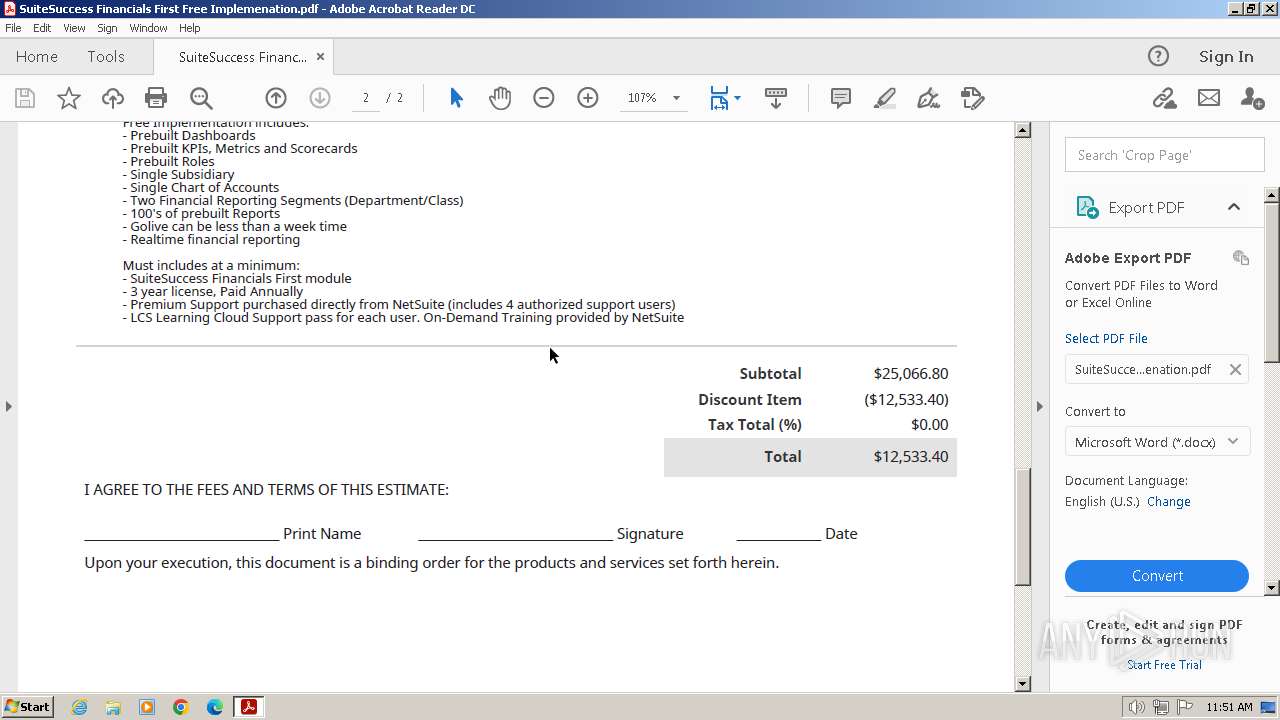Change the document language with the Change link
1280x720 pixels.
tap(1168, 502)
